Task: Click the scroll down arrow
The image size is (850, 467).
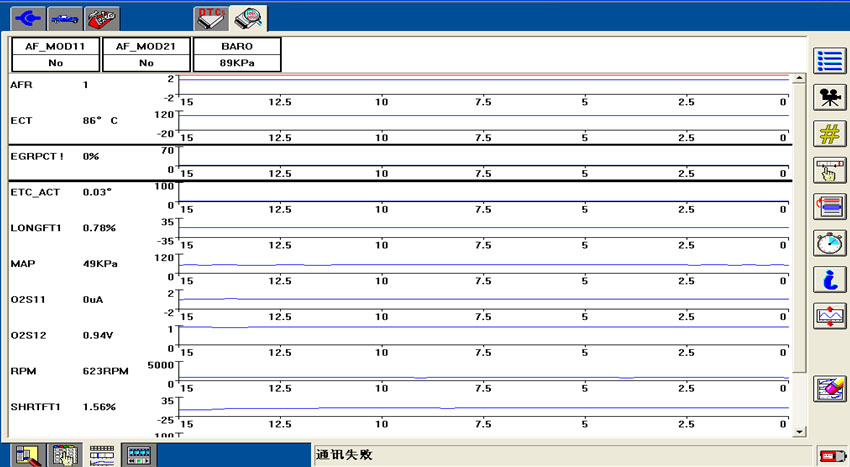Action: pyautogui.click(x=799, y=432)
